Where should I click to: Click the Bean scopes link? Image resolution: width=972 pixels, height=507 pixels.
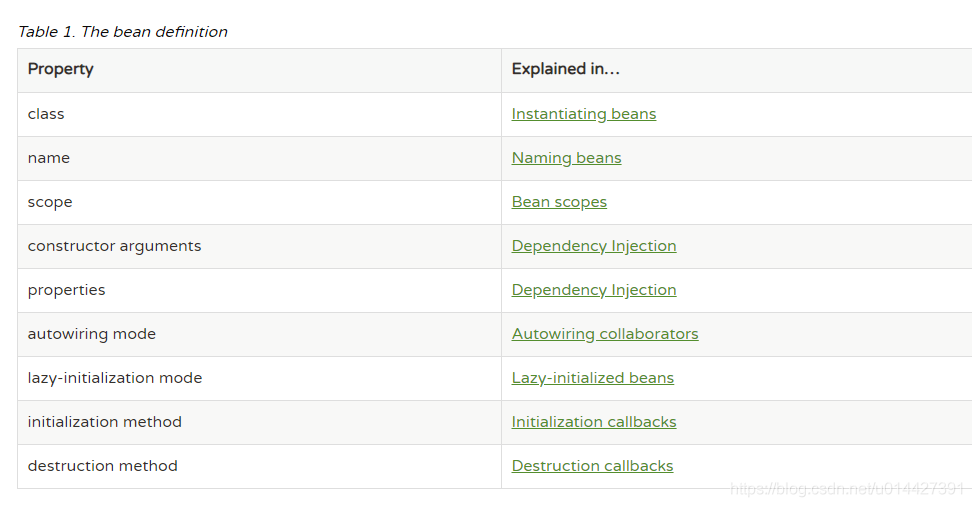[559, 202]
